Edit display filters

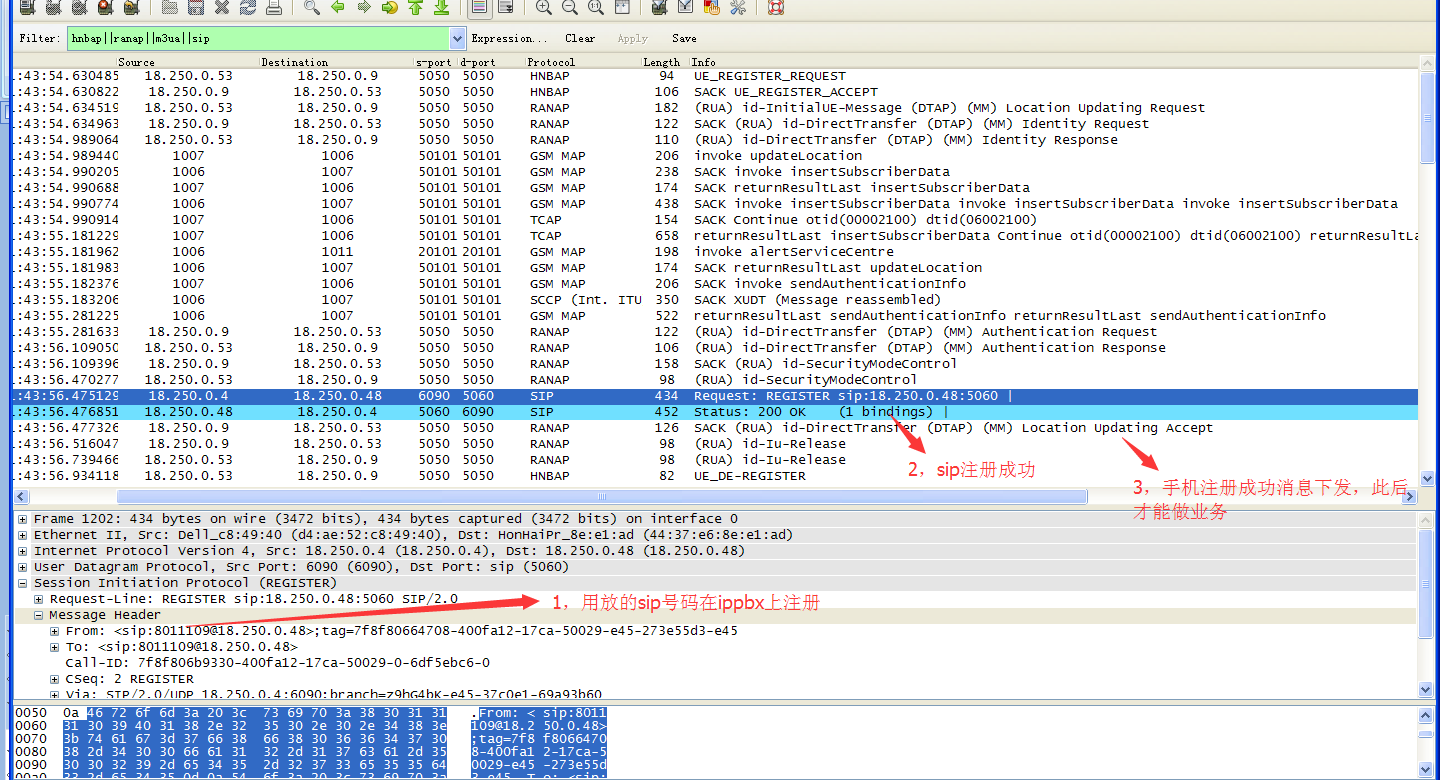click(x=686, y=8)
